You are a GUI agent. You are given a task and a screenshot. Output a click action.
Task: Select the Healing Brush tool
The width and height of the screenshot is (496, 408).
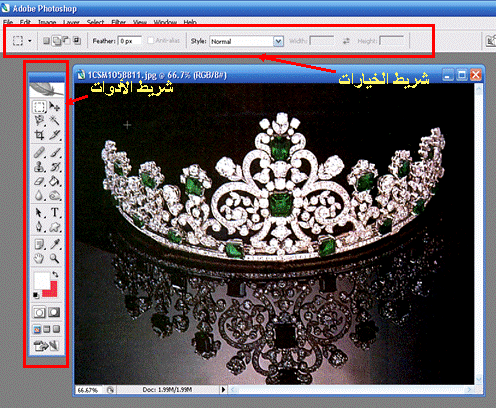click(39, 153)
